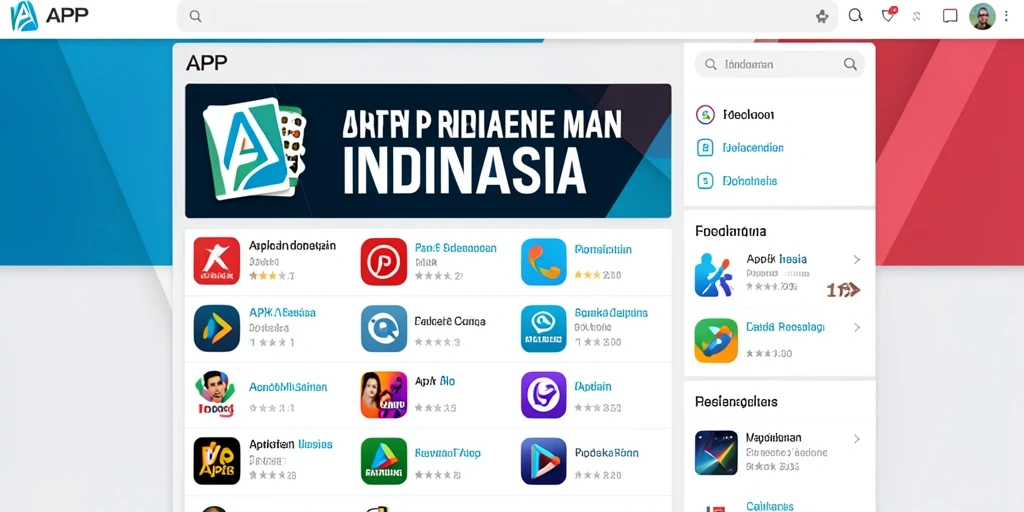Click the magnifier at the sidebar search box's right end
Screen dimensions: 1024x512
pyautogui.click(x=850, y=64)
